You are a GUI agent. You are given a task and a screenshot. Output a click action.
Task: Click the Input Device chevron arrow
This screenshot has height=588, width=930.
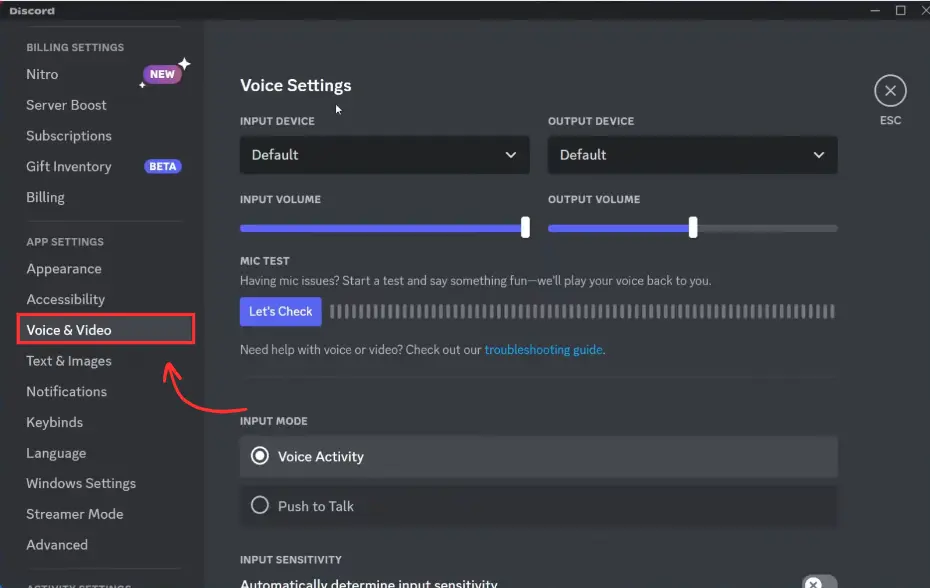click(510, 155)
